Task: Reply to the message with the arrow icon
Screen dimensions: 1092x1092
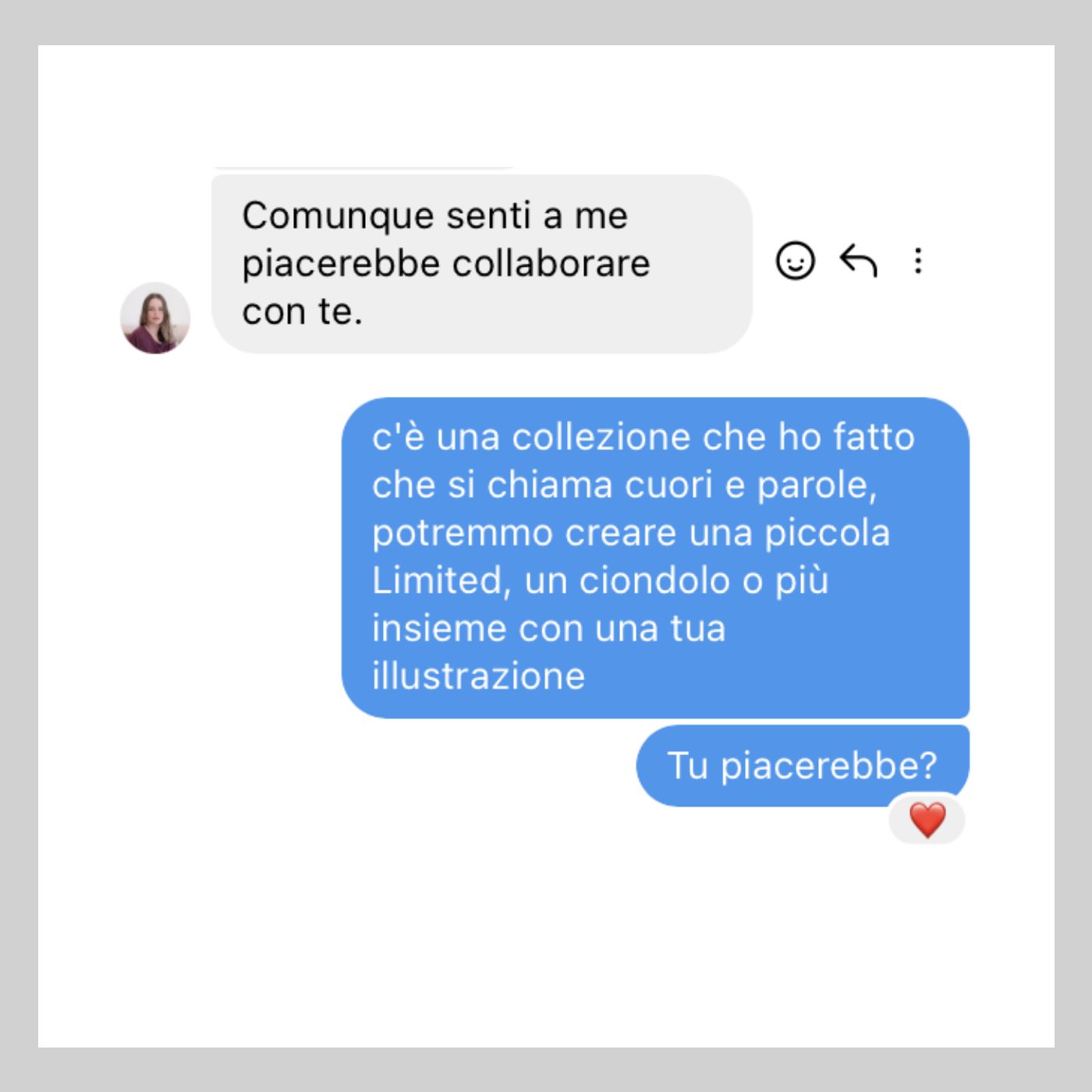Action: pos(858,261)
